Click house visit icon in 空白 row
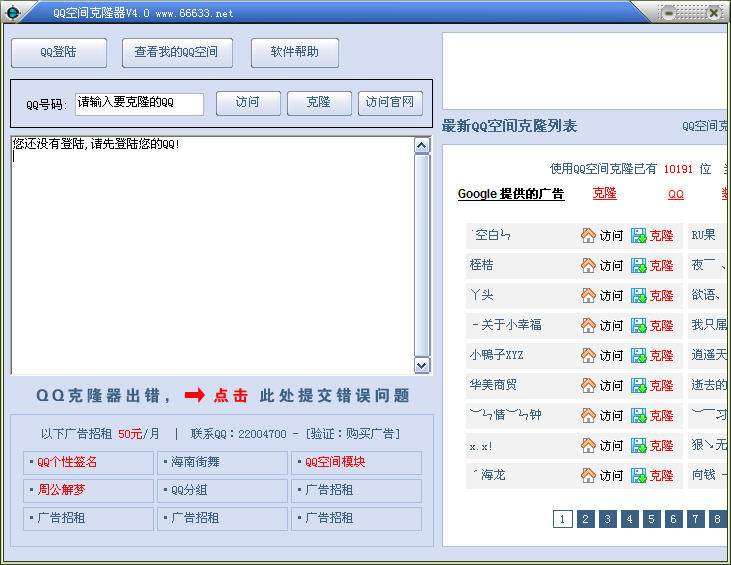Image resolution: width=731 pixels, height=565 pixels. (x=588, y=235)
